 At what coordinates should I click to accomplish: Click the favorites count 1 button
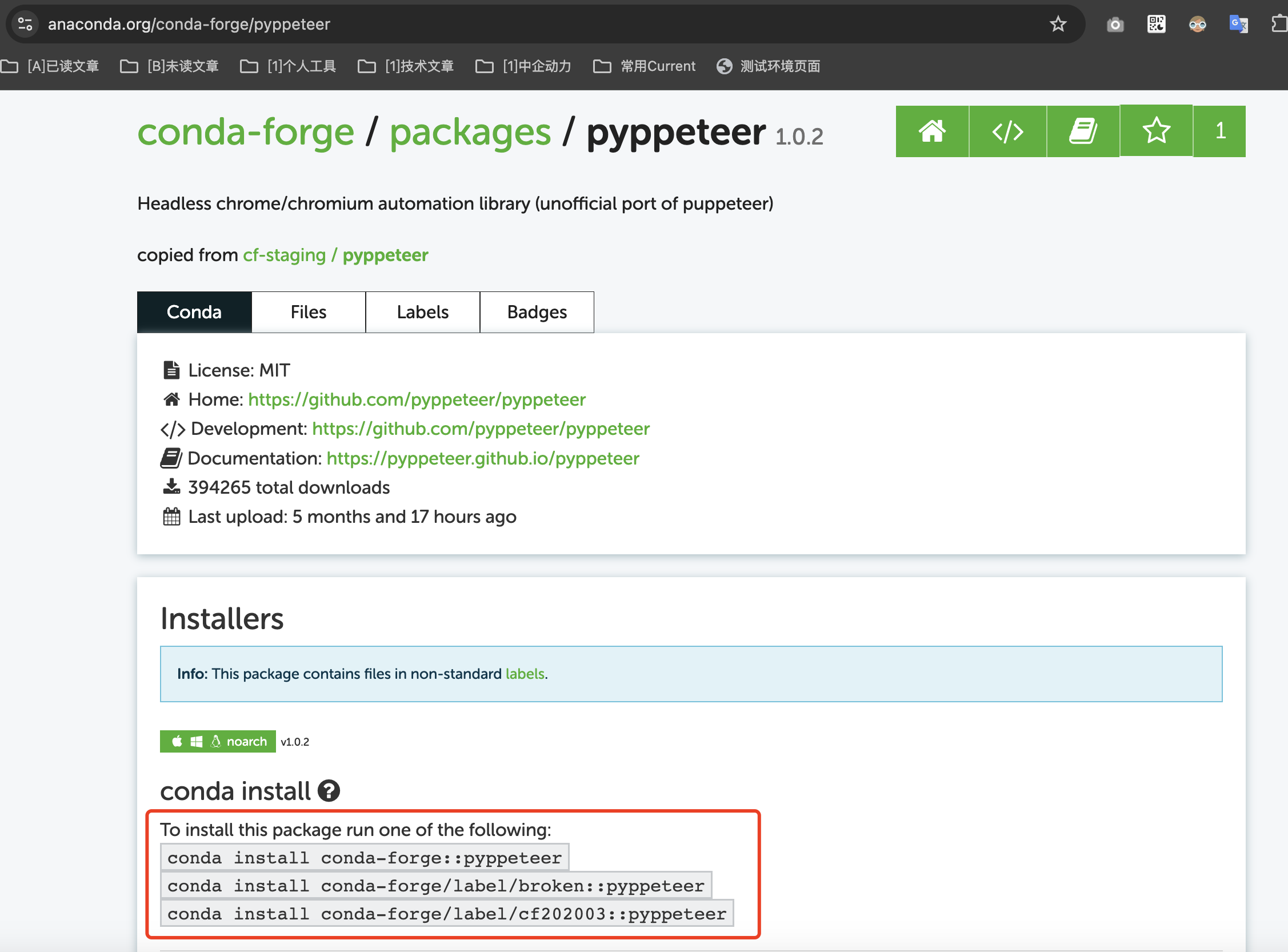tap(1219, 131)
